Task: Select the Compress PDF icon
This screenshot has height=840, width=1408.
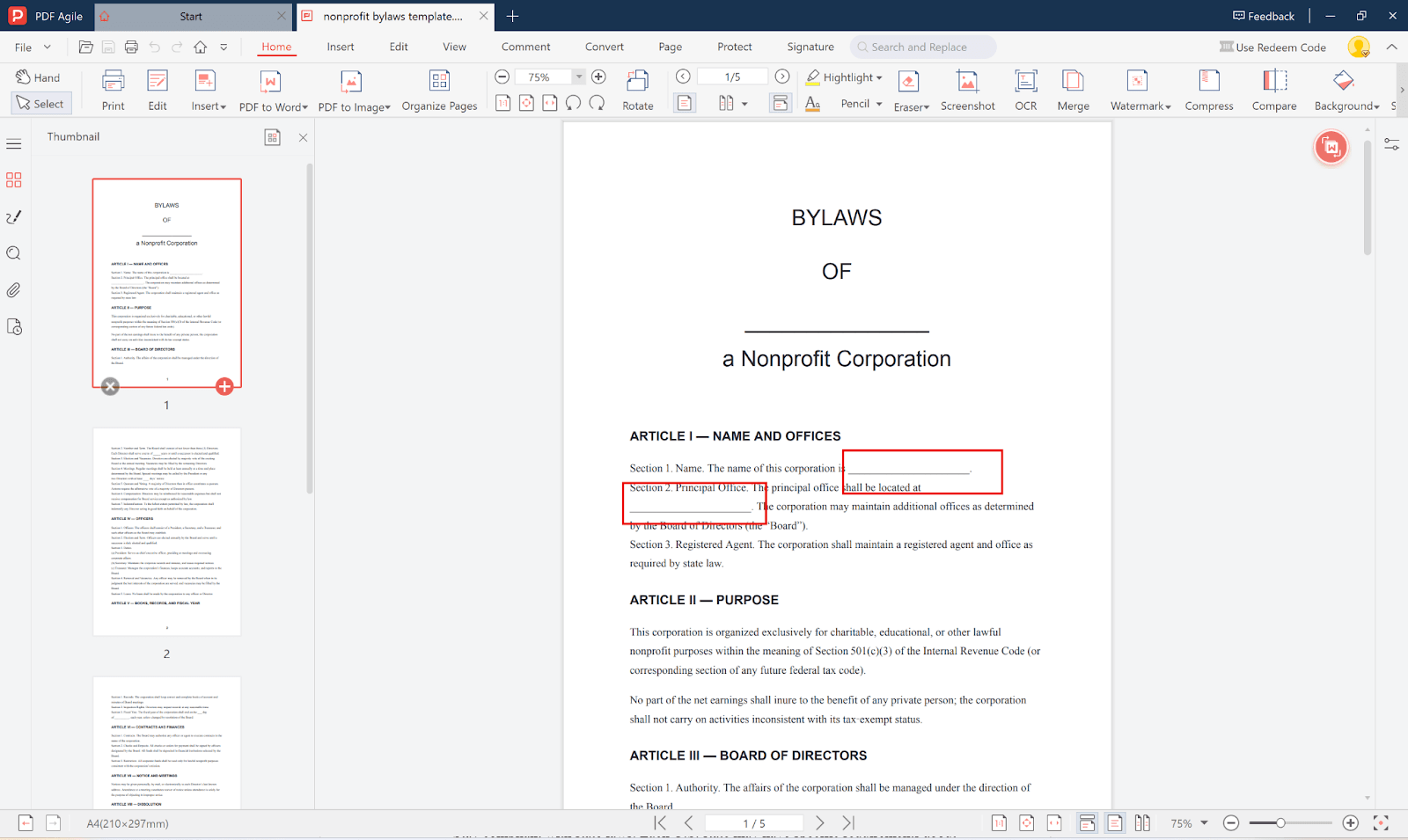Action: (1208, 82)
